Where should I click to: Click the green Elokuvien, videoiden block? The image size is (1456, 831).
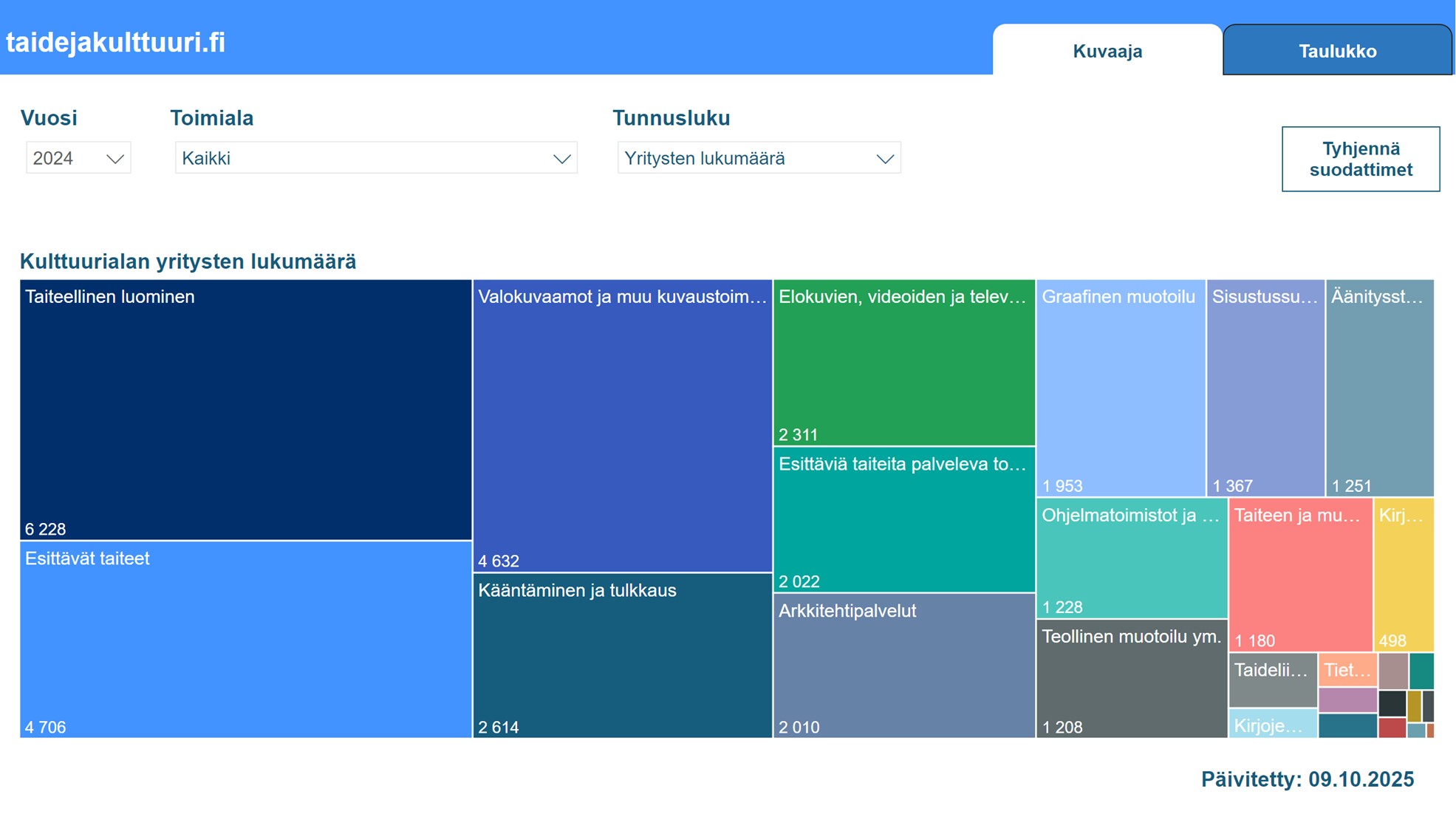[x=903, y=363]
